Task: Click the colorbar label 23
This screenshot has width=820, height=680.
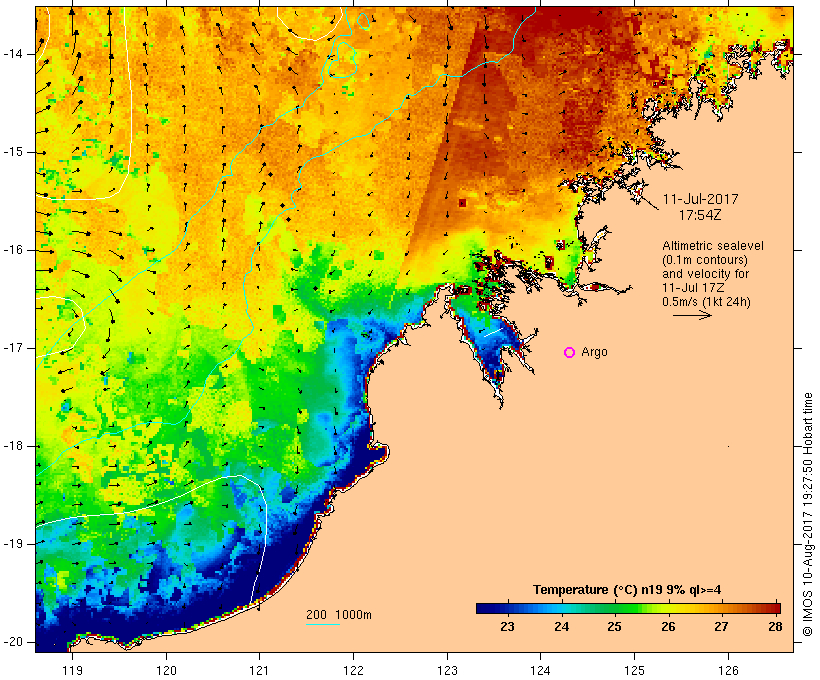Action: click(x=507, y=627)
